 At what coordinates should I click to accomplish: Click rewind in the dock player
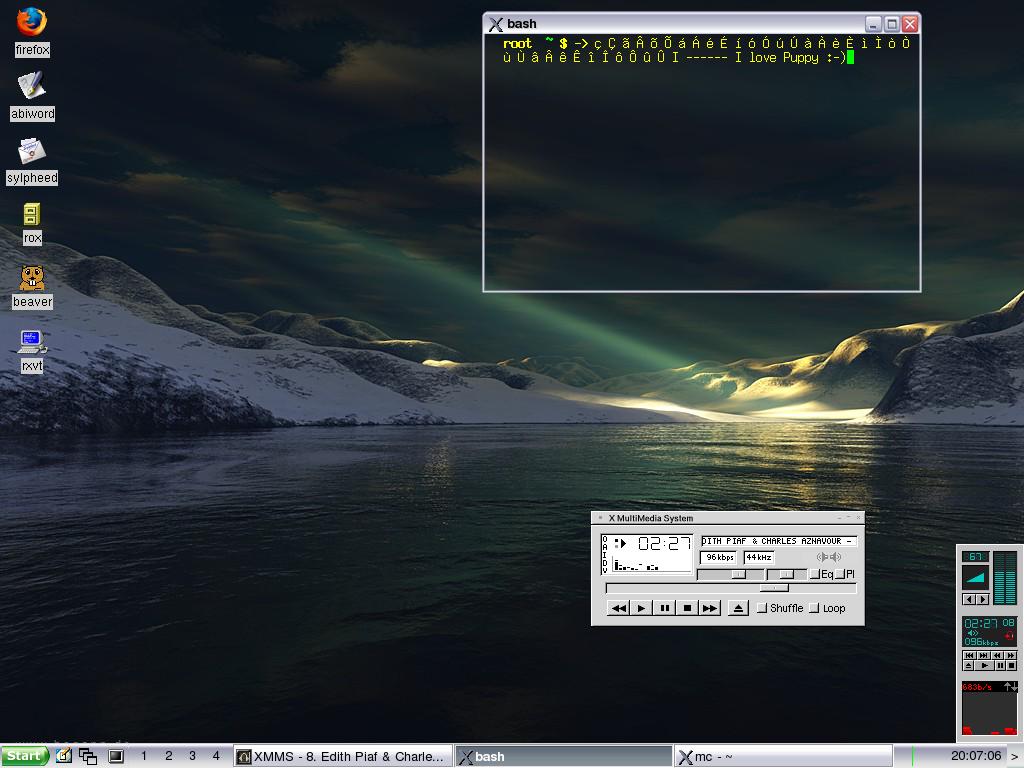(x=997, y=656)
